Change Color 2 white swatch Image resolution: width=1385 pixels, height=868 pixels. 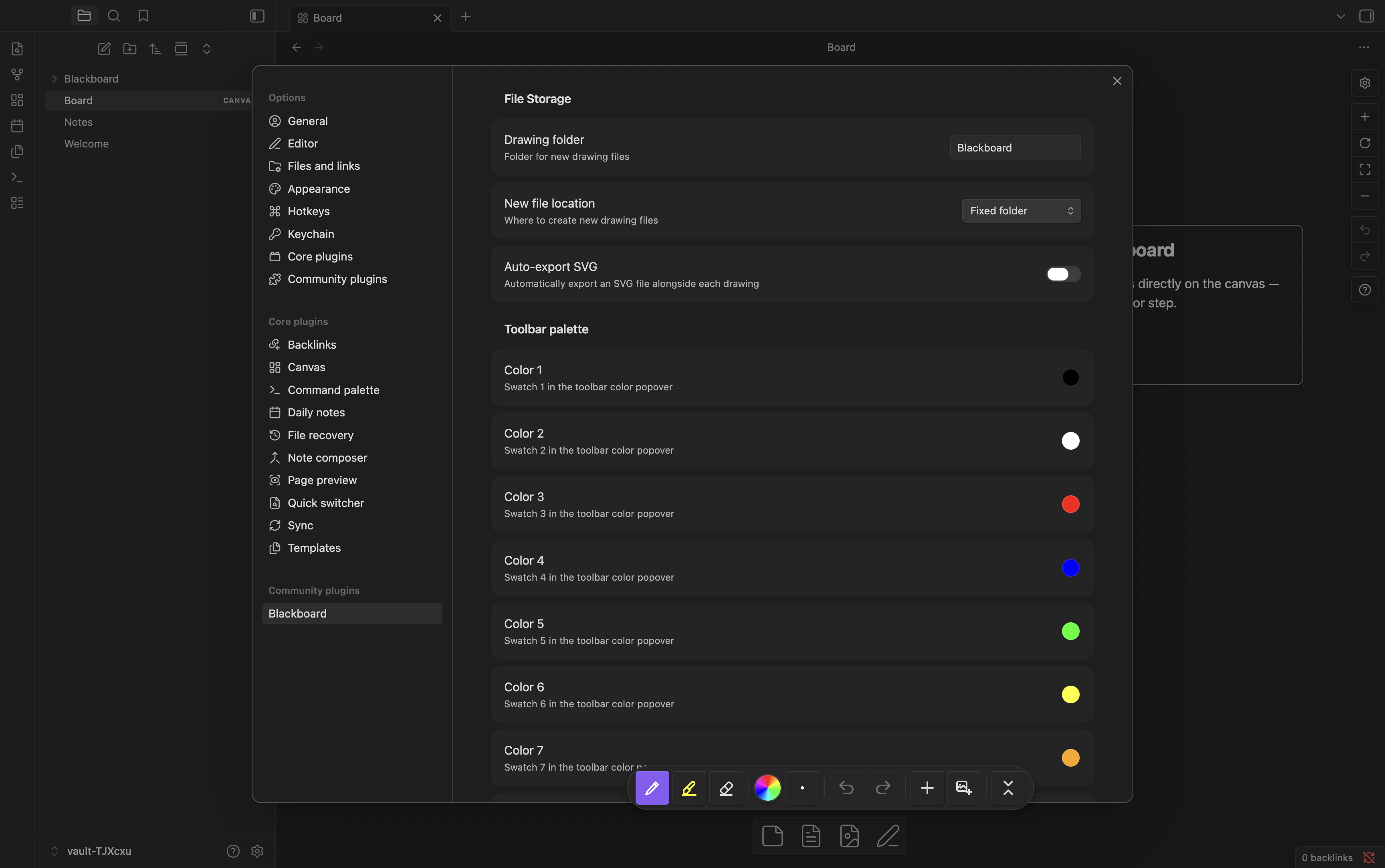pos(1070,441)
